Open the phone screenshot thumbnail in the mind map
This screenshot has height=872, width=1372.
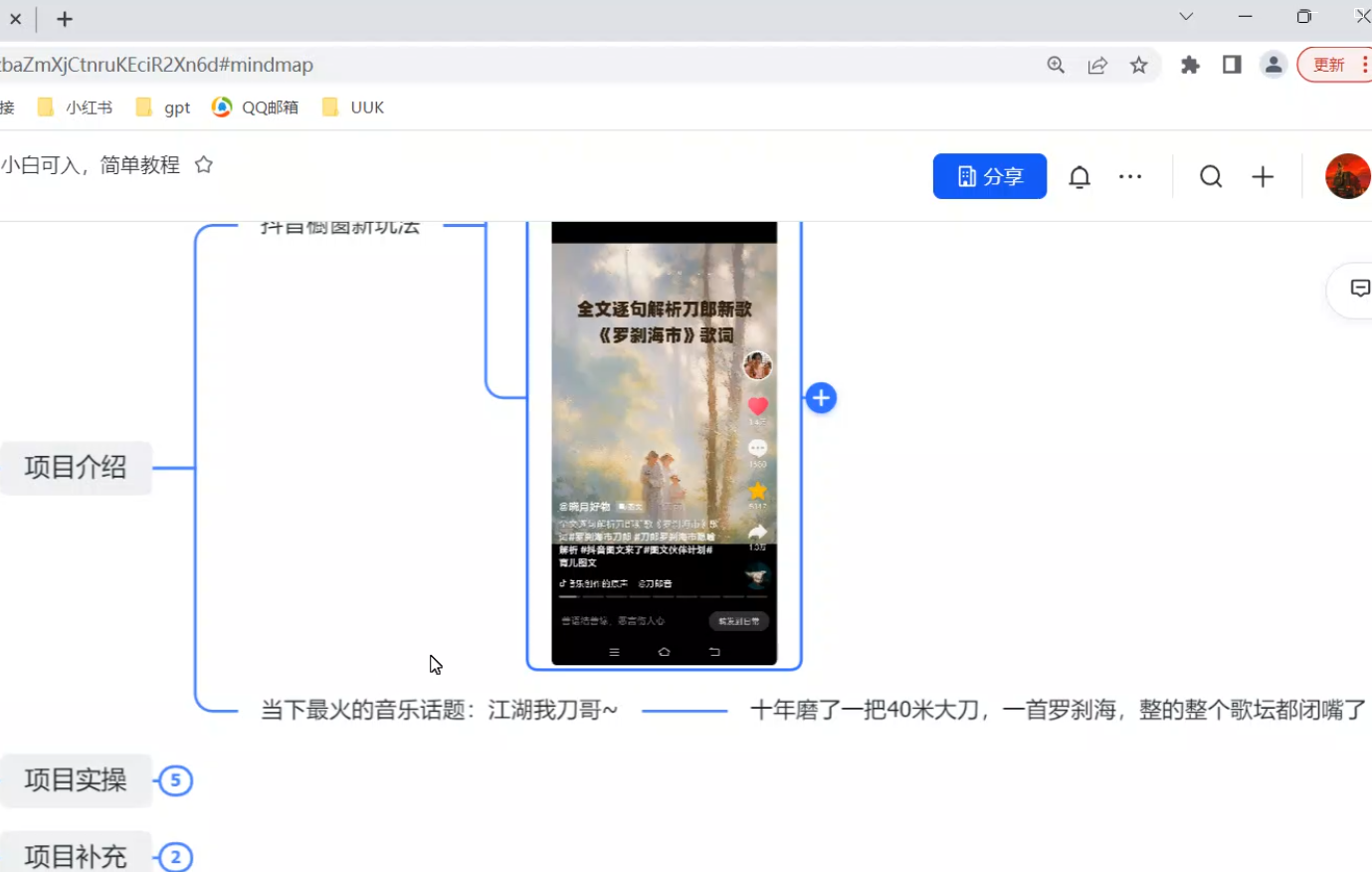664,443
